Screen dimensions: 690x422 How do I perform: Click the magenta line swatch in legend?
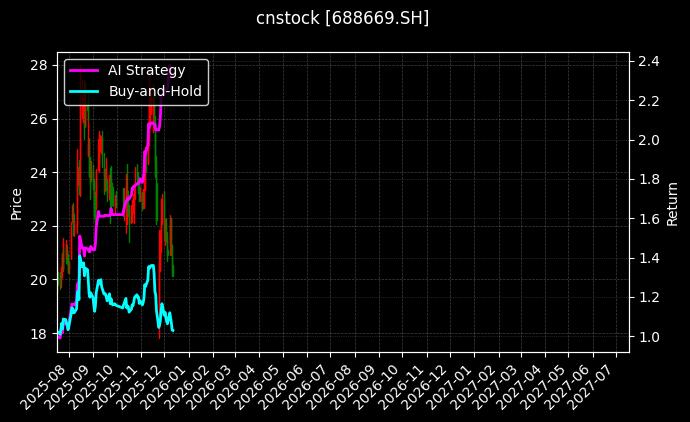[84, 70]
